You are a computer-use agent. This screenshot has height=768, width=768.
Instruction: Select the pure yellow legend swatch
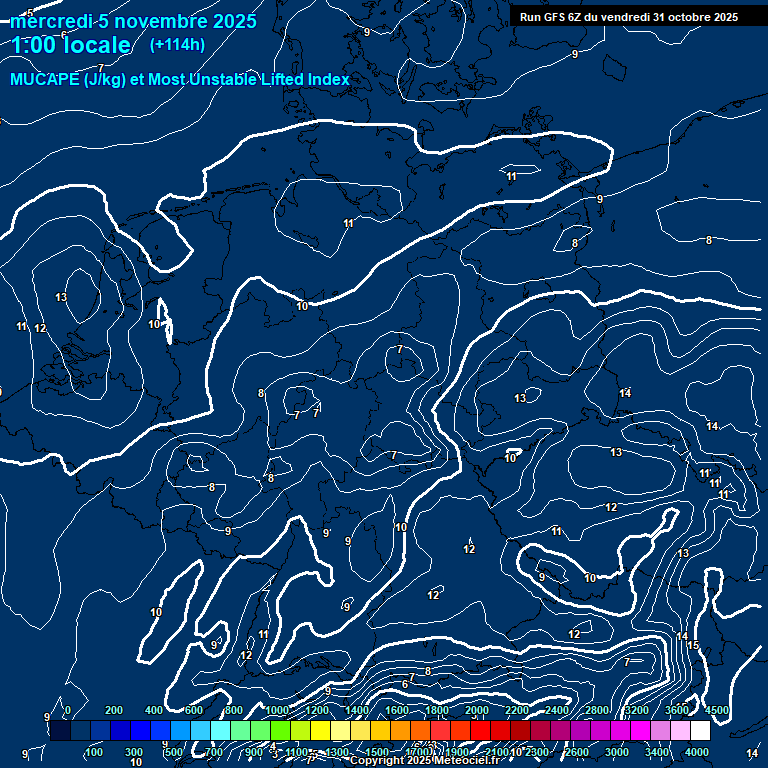coord(320,730)
